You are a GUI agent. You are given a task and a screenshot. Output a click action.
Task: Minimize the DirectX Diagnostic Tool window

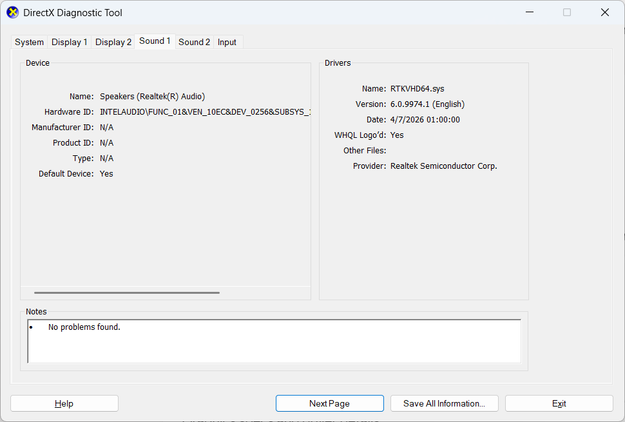tap(529, 12)
